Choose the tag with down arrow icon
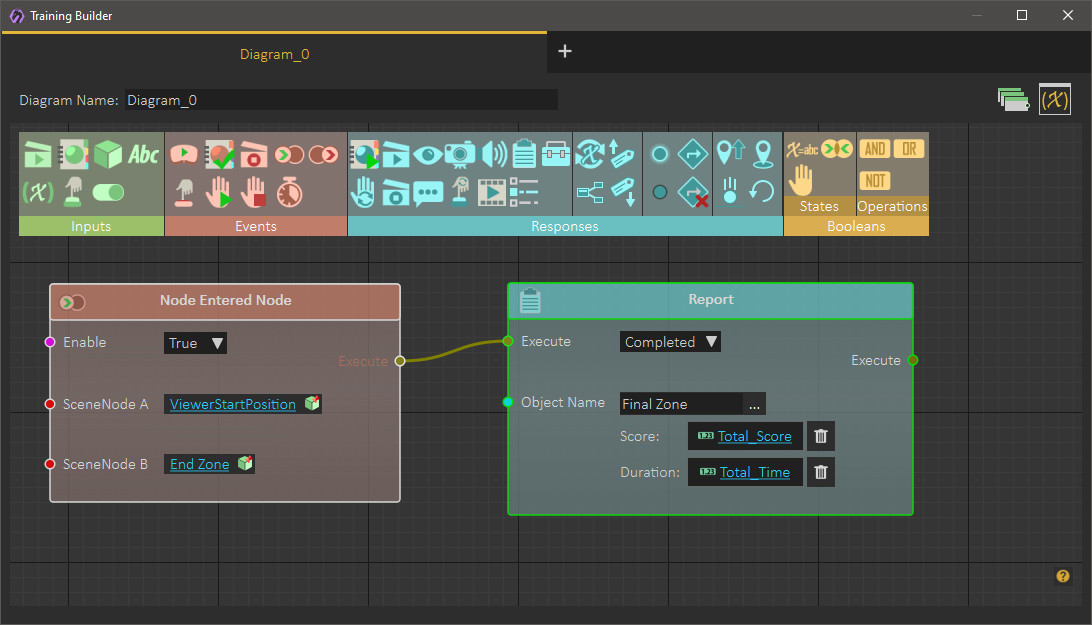The height and width of the screenshot is (625, 1092). (x=623, y=192)
